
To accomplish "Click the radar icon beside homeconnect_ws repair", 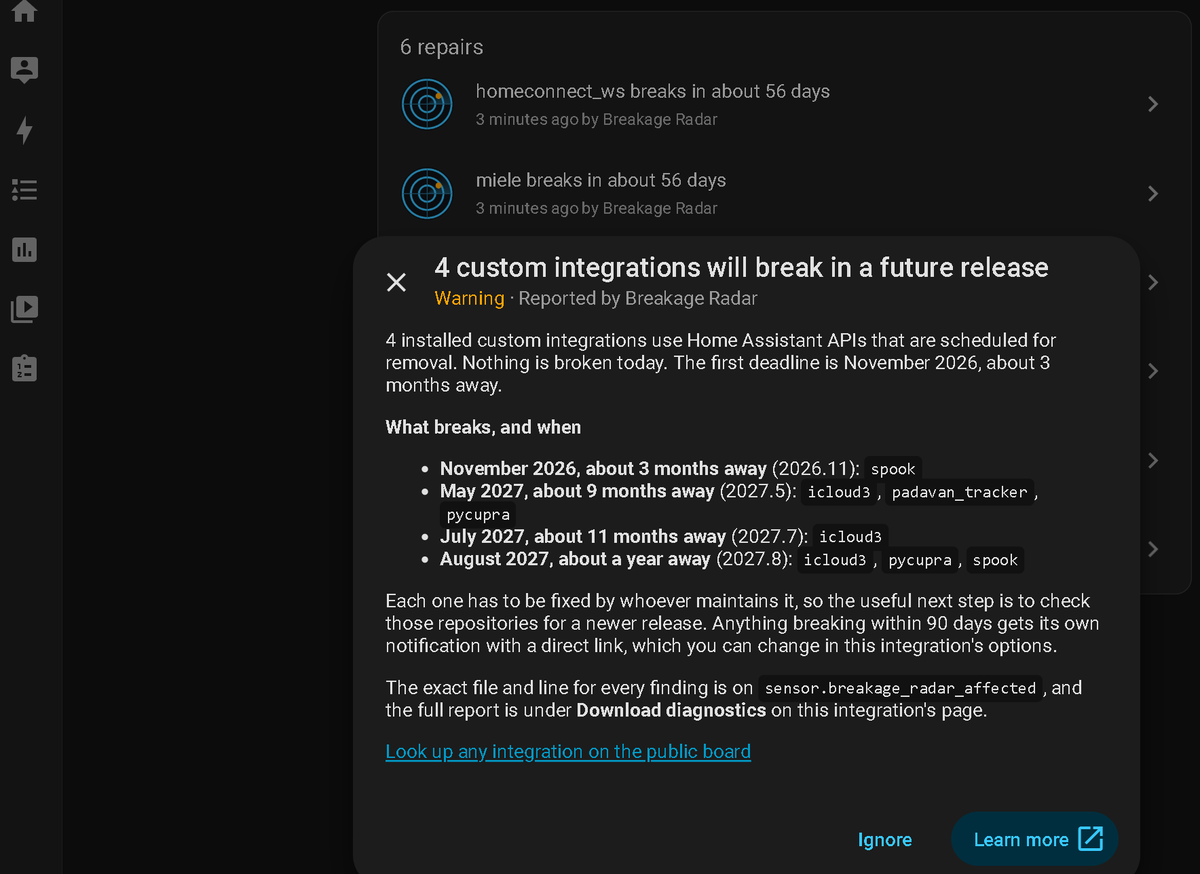I will (427, 103).
